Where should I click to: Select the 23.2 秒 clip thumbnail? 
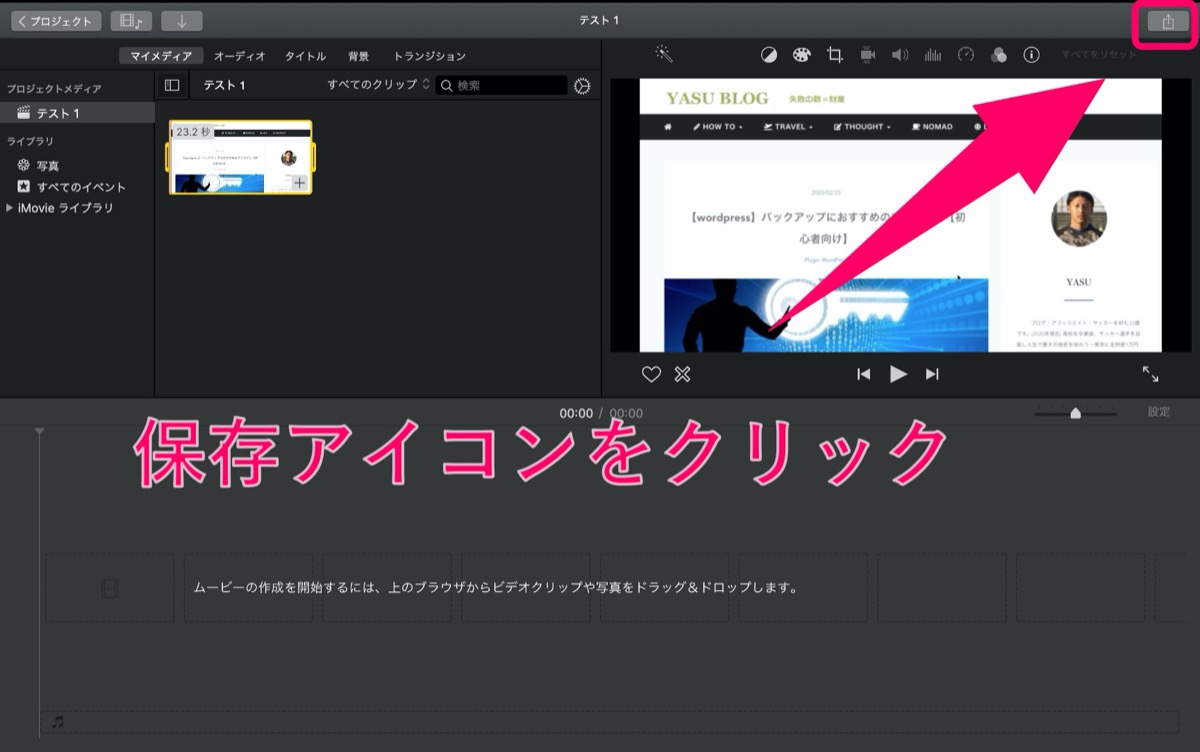click(241, 157)
